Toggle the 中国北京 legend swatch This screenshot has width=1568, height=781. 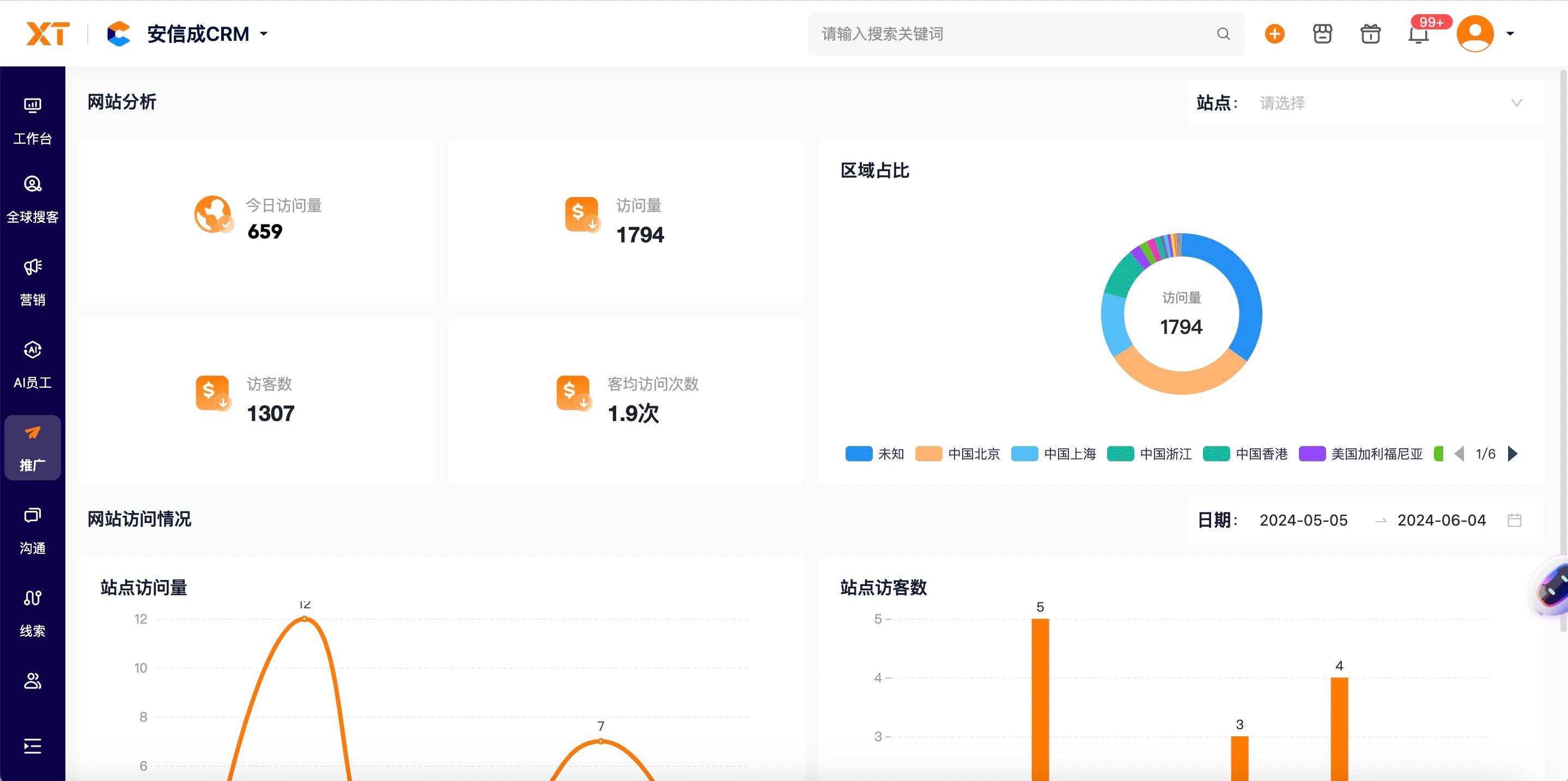(929, 454)
